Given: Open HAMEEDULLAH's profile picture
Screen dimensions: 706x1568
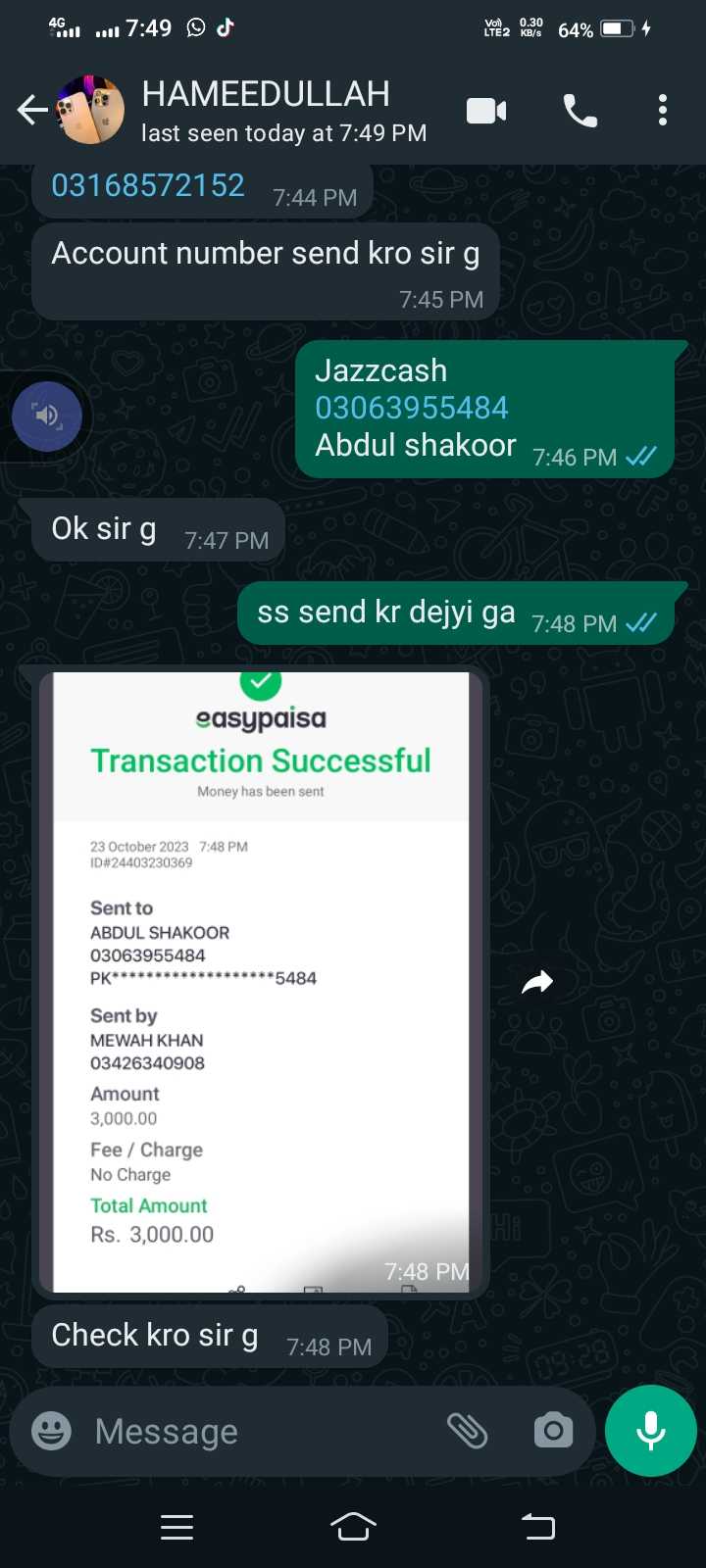Looking at the screenshot, I should tap(91, 110).
